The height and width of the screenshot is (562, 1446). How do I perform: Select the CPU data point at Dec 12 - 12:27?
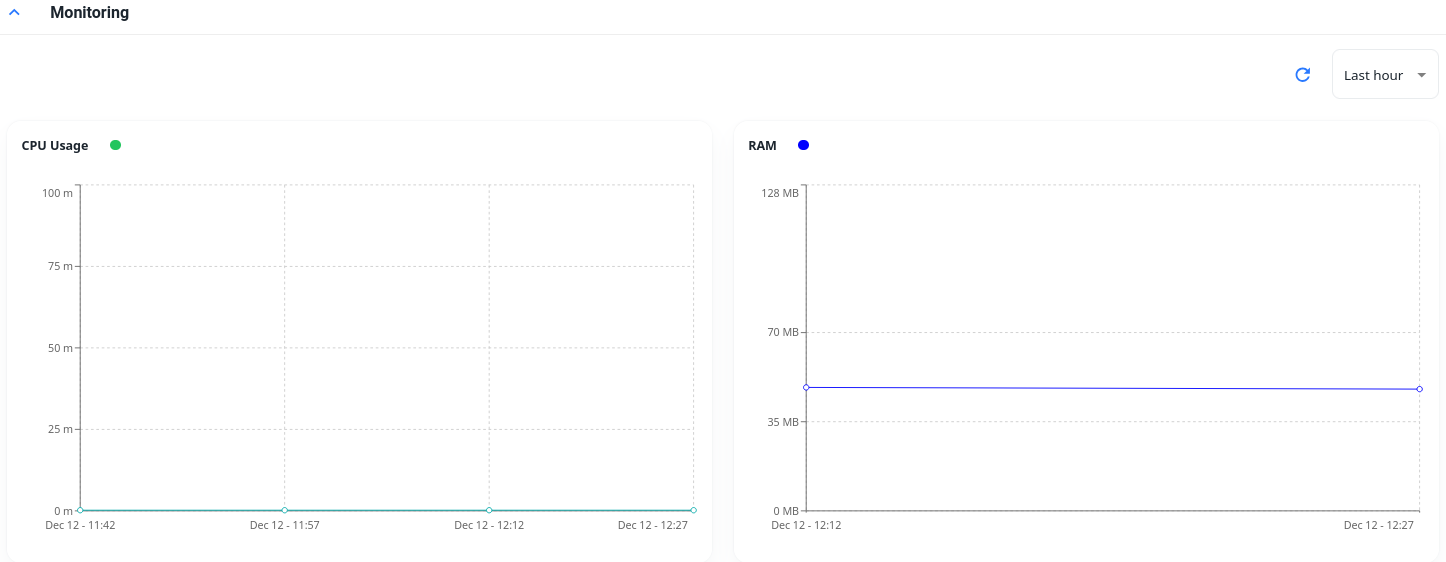tap(693, 510)
